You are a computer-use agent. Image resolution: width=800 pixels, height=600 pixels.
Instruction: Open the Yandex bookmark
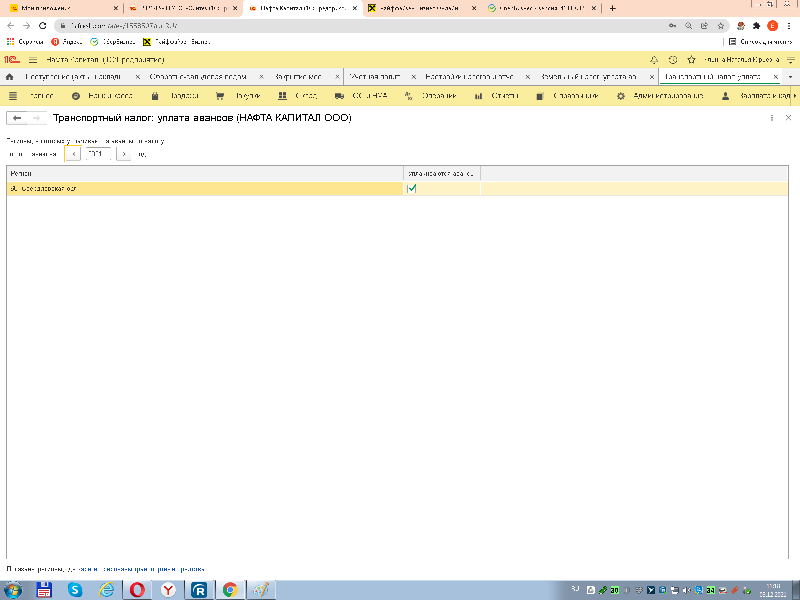coord(67,42)
